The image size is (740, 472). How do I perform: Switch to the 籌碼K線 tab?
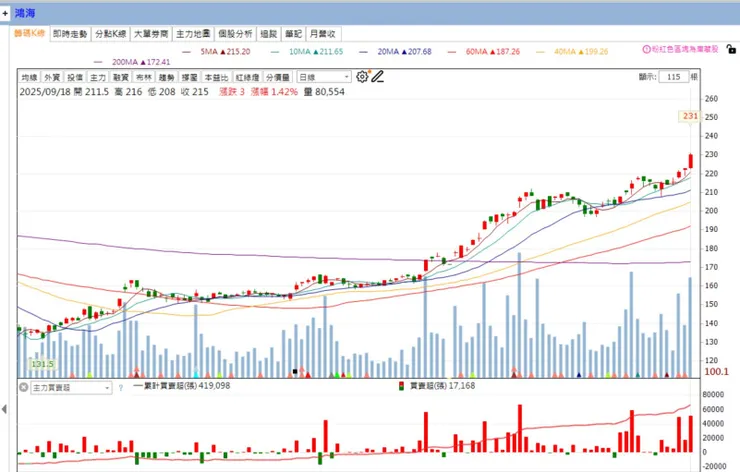point(29,34)
